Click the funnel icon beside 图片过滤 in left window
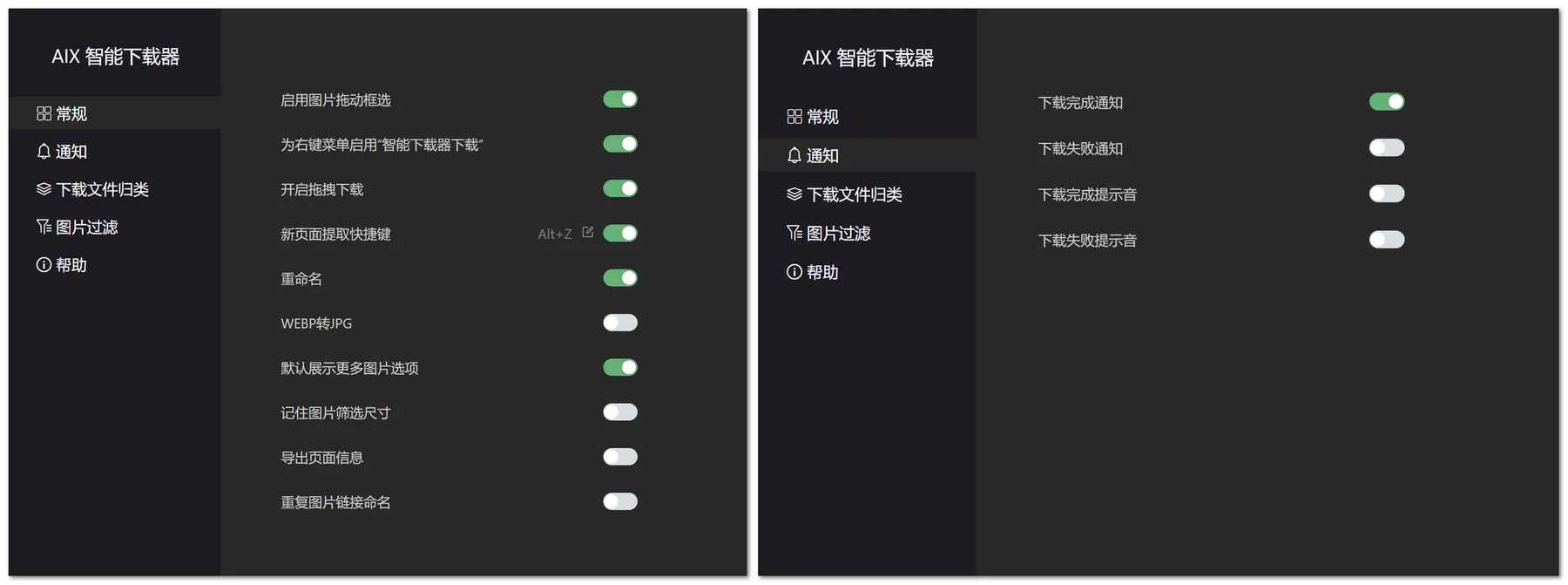 pyautogui.click(x=44, y=228)
